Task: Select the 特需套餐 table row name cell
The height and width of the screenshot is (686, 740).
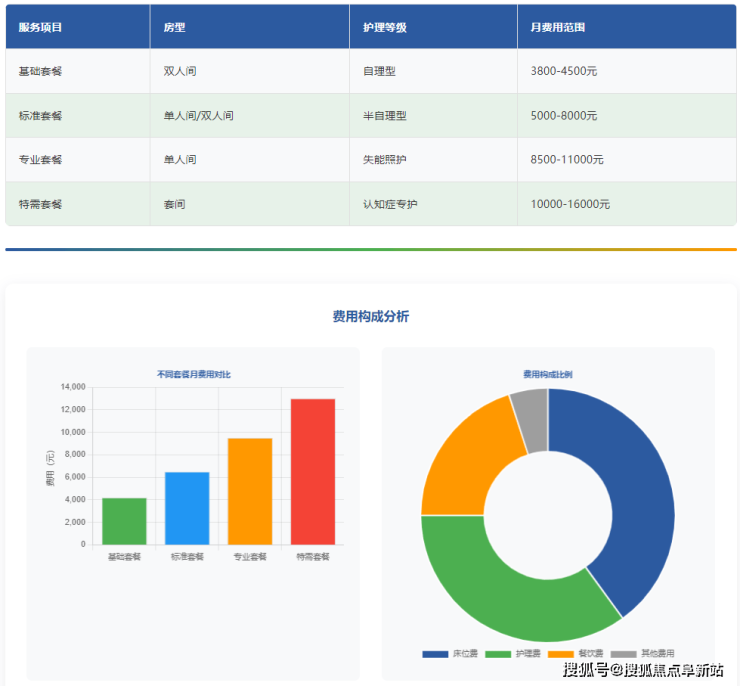Action: 40,204
